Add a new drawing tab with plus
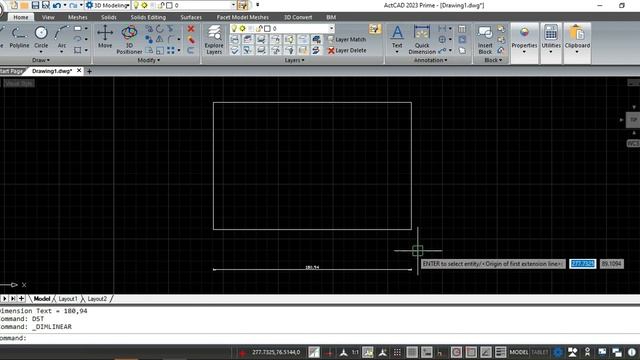The height and width of the screenshot is (360, 640). pos(89,71)
